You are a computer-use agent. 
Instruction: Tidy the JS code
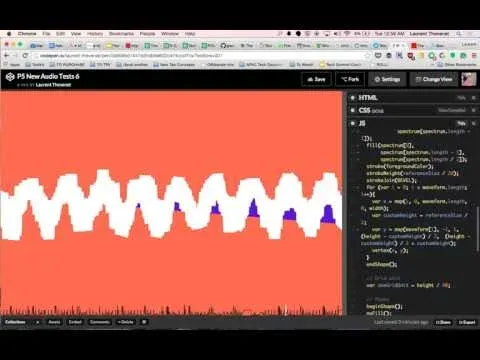point(461,123)
